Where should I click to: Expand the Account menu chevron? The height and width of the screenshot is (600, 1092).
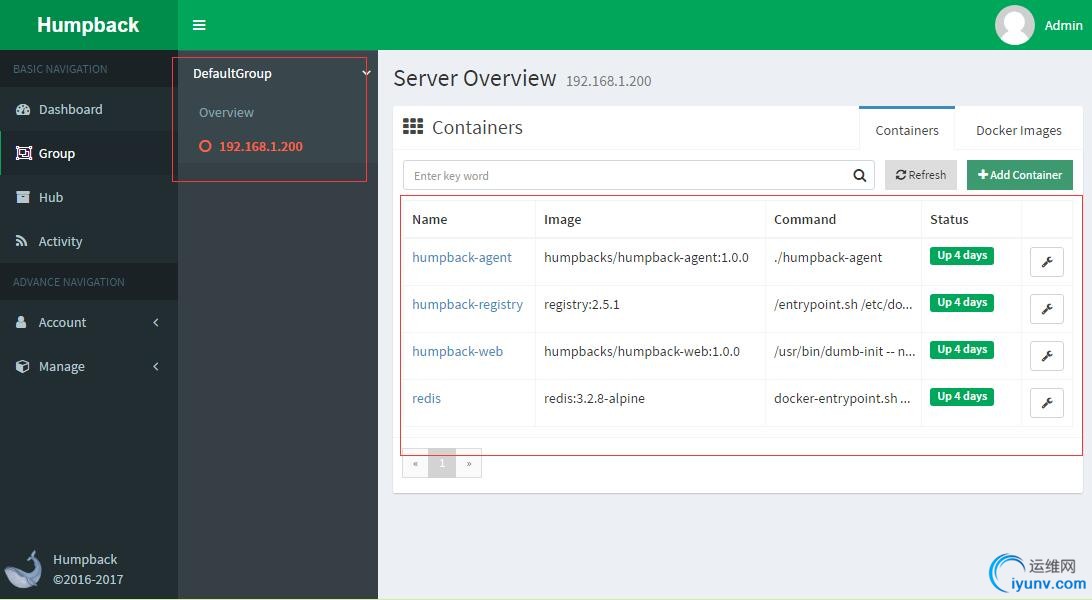(156, 322)
